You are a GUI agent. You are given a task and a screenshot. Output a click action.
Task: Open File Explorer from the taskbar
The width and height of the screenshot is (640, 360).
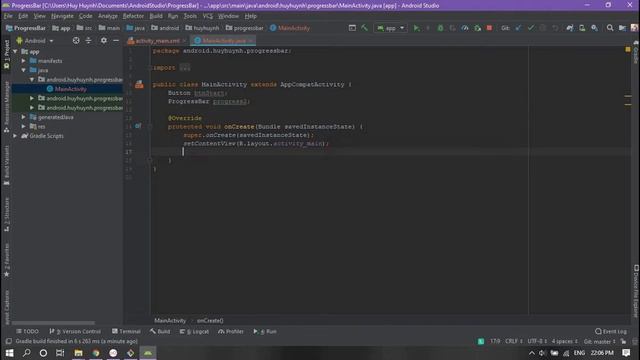tap(78, 353)
